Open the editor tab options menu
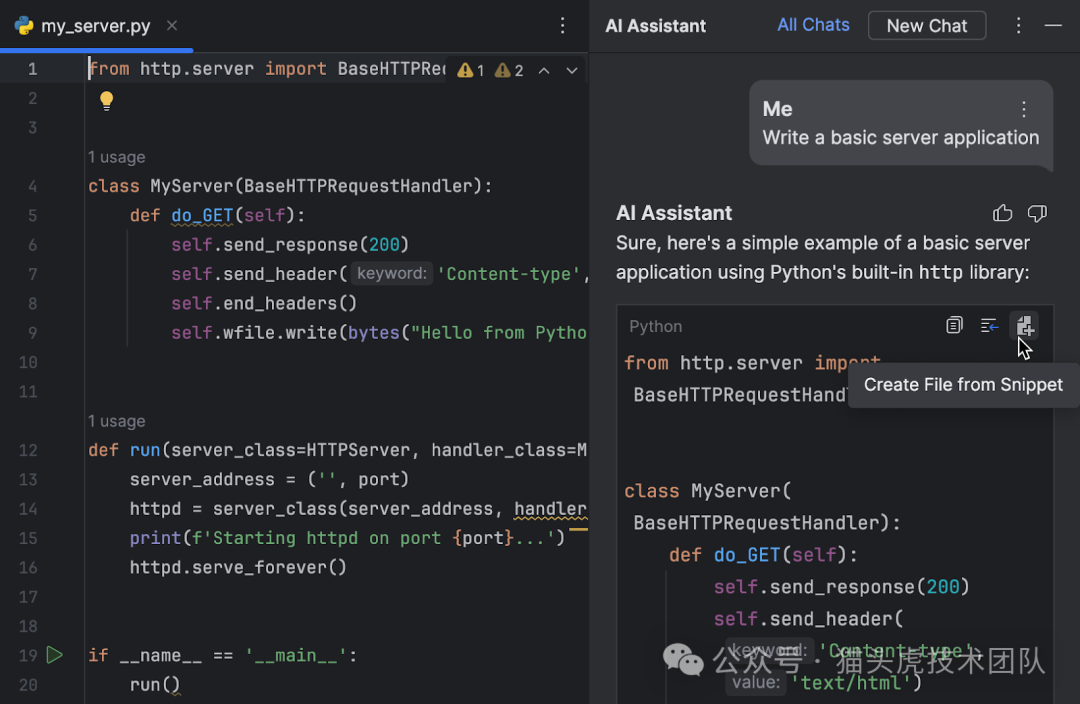1080x704 pixels. point(563,26)
